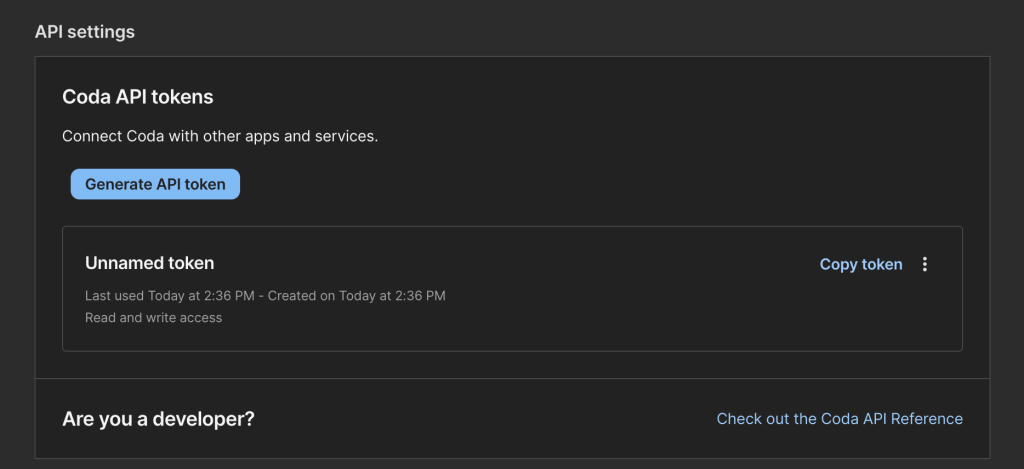Click the word "Generate" on the blue button
Viewport: 1024px width, 469px height.
[119, 184]
